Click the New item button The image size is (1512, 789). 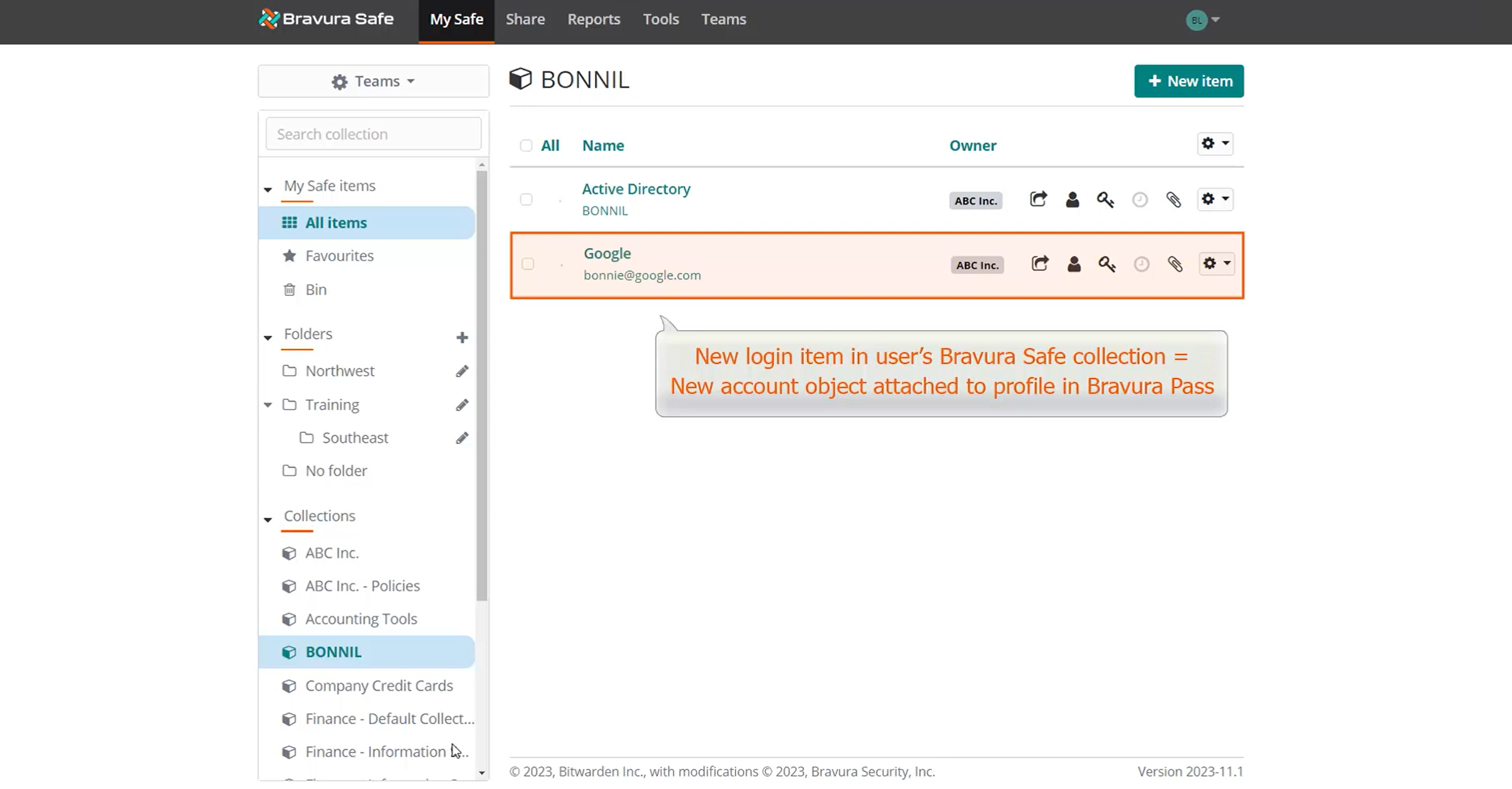(x=1188, y=81)
